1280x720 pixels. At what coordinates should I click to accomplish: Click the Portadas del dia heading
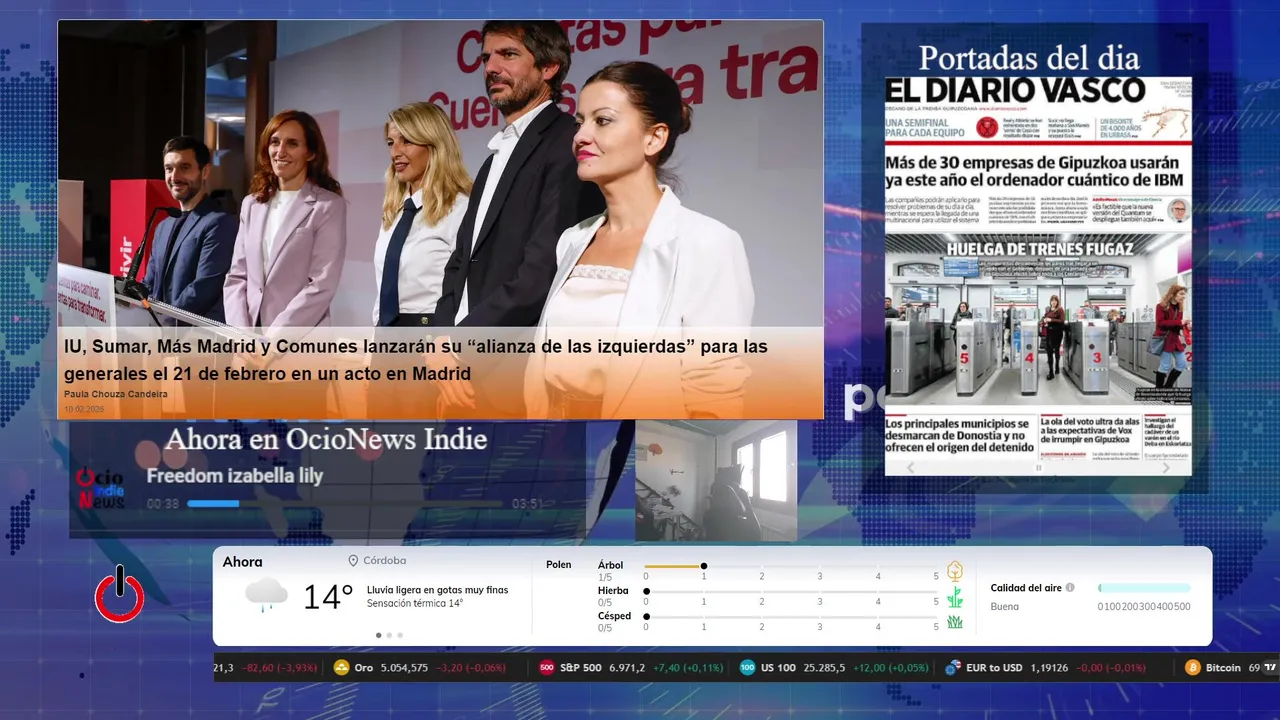1029,57
